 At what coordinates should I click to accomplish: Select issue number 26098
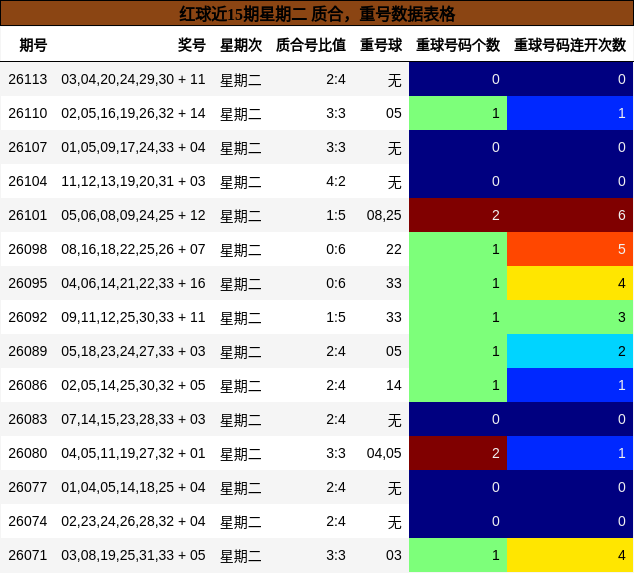click(x=27, y=249)
